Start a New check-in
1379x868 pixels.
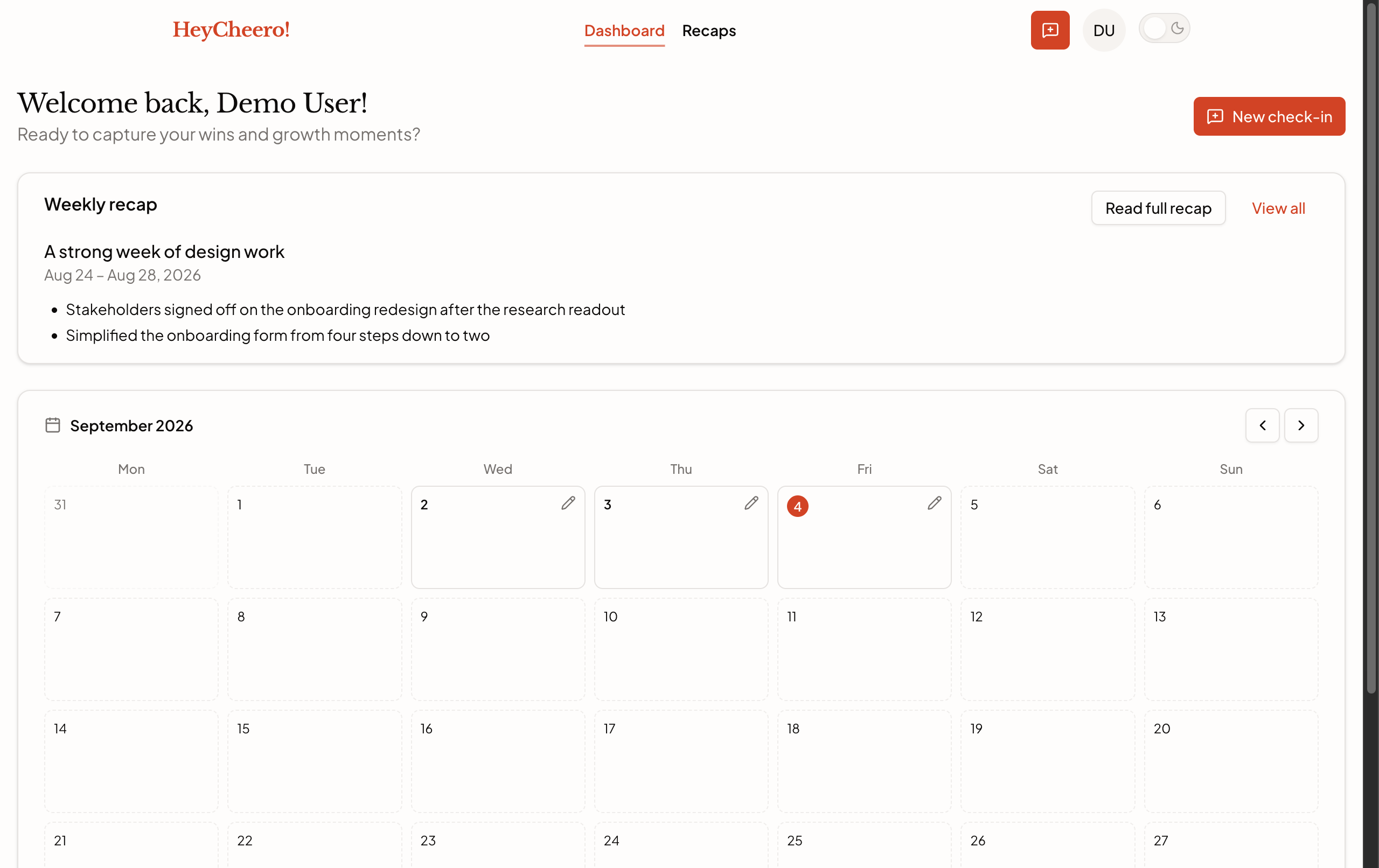coord(1269,116)
